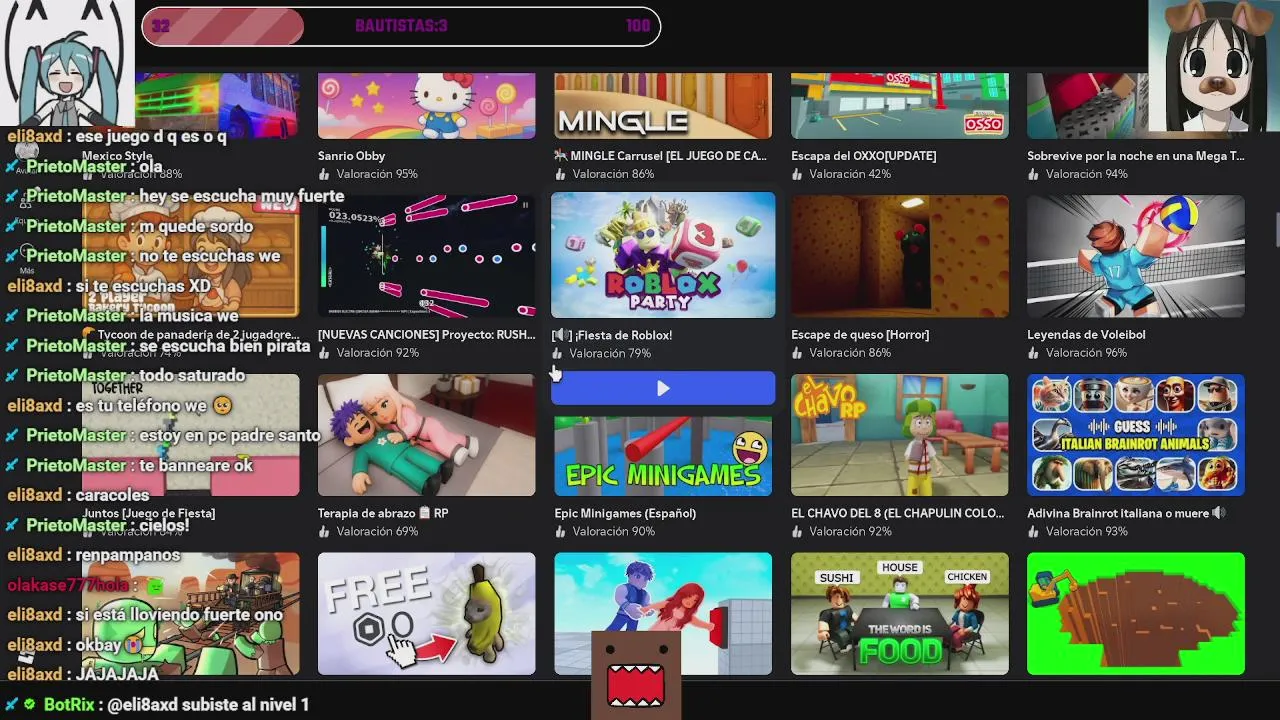Open the Roblox Party game thumbnail

click(663, 255)
